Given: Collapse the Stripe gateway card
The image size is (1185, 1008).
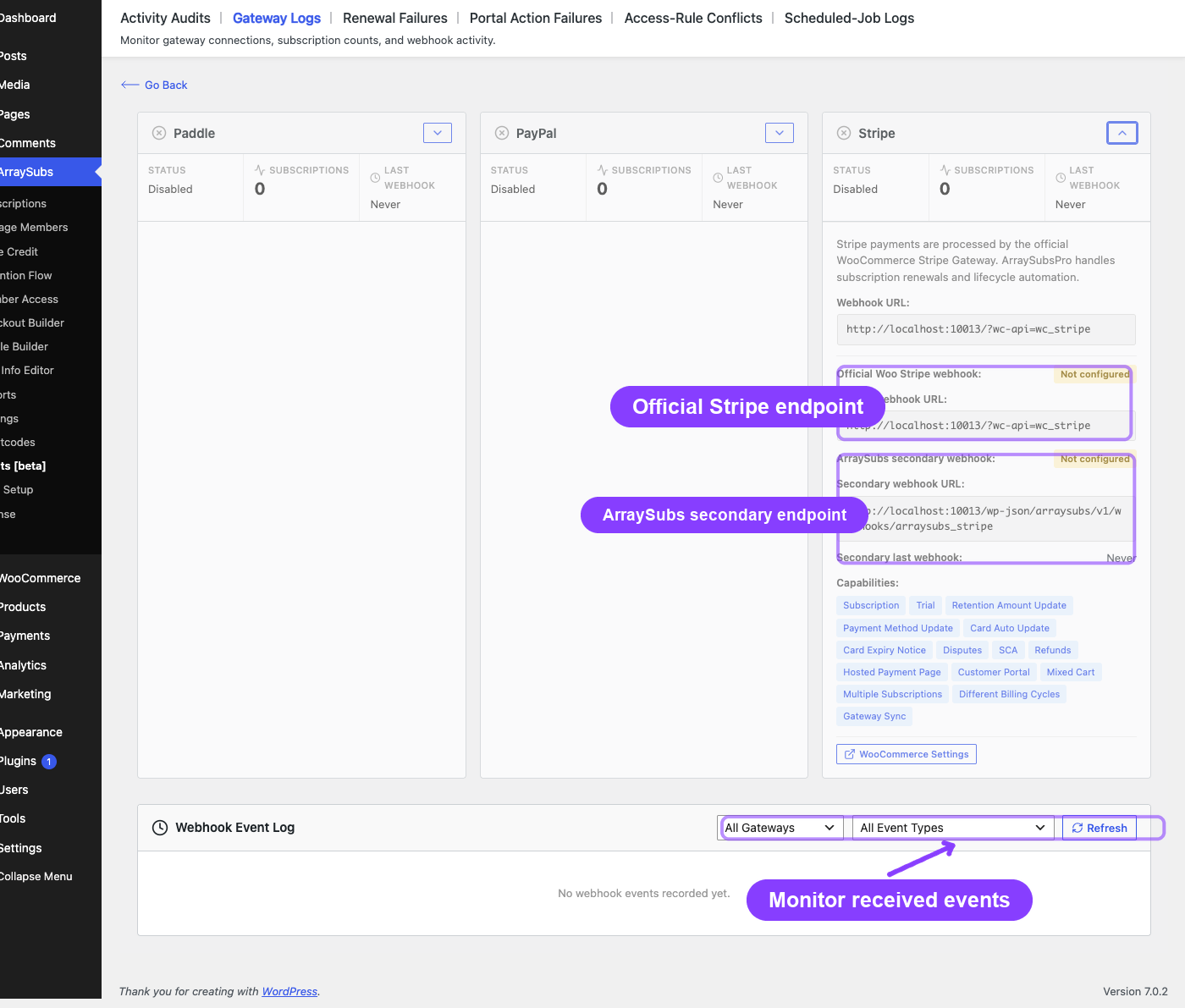Looking at the screenshot, I should (1122, 133).
